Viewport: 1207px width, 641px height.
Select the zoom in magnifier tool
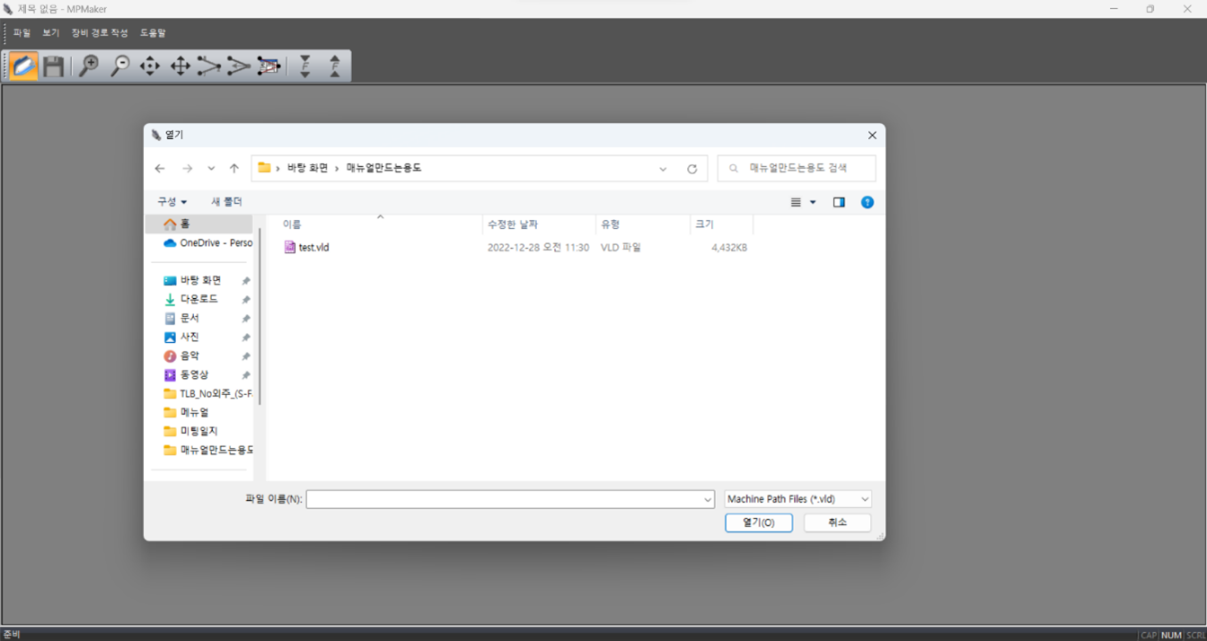[x=89, y=67]
